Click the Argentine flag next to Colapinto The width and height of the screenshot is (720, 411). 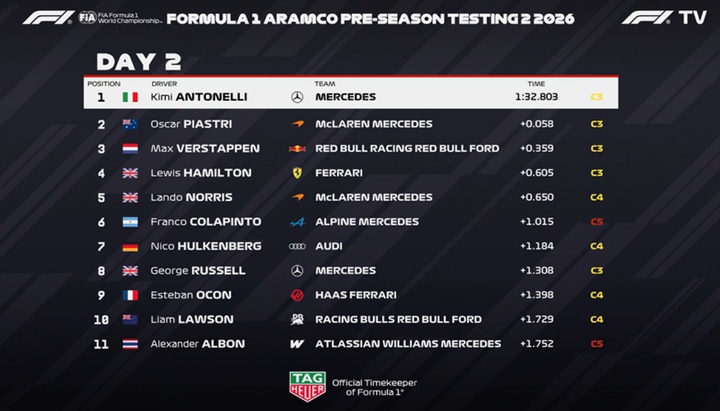tap(130, 222)
